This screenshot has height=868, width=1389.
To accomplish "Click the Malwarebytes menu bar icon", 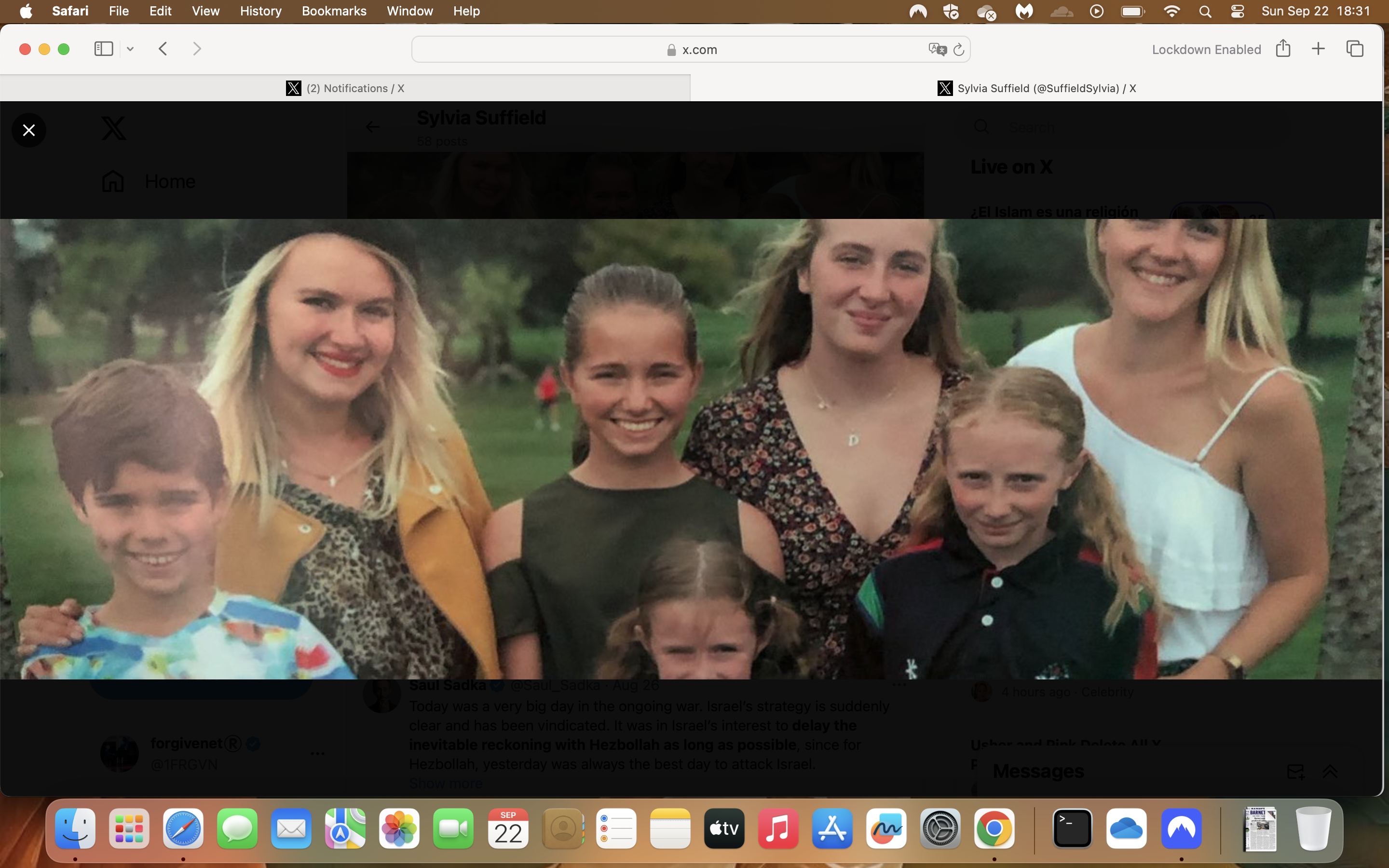I will click(1024, 11).
